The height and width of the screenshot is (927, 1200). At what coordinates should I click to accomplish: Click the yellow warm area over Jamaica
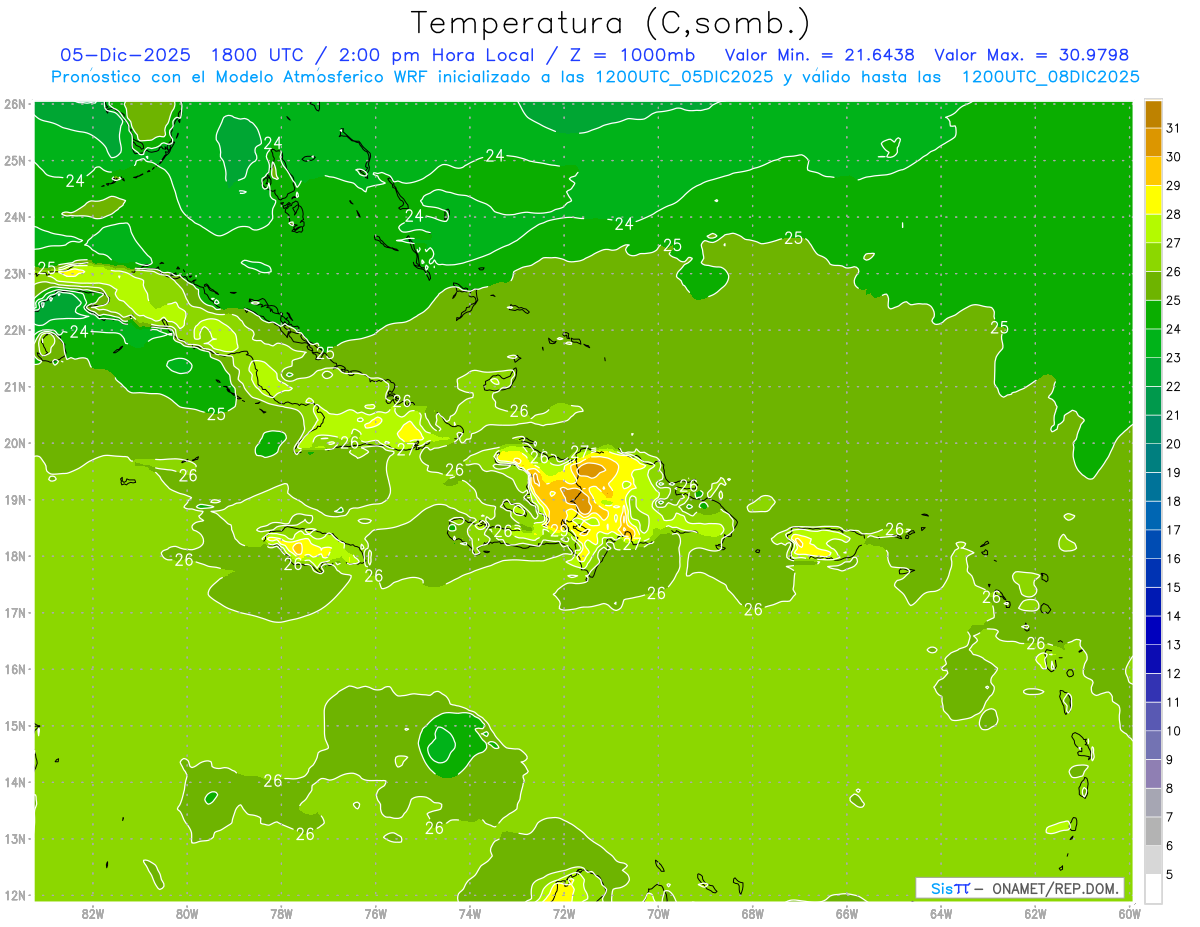click(305, 547)
